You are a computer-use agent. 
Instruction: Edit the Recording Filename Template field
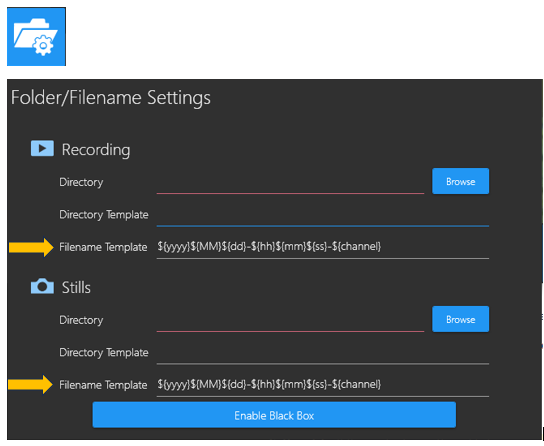click(323, 248)
